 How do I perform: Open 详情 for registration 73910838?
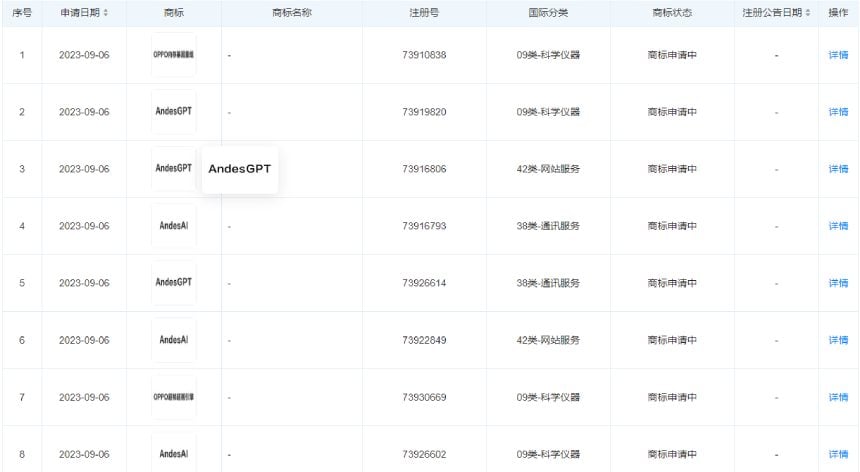click(x=838, y=55)
